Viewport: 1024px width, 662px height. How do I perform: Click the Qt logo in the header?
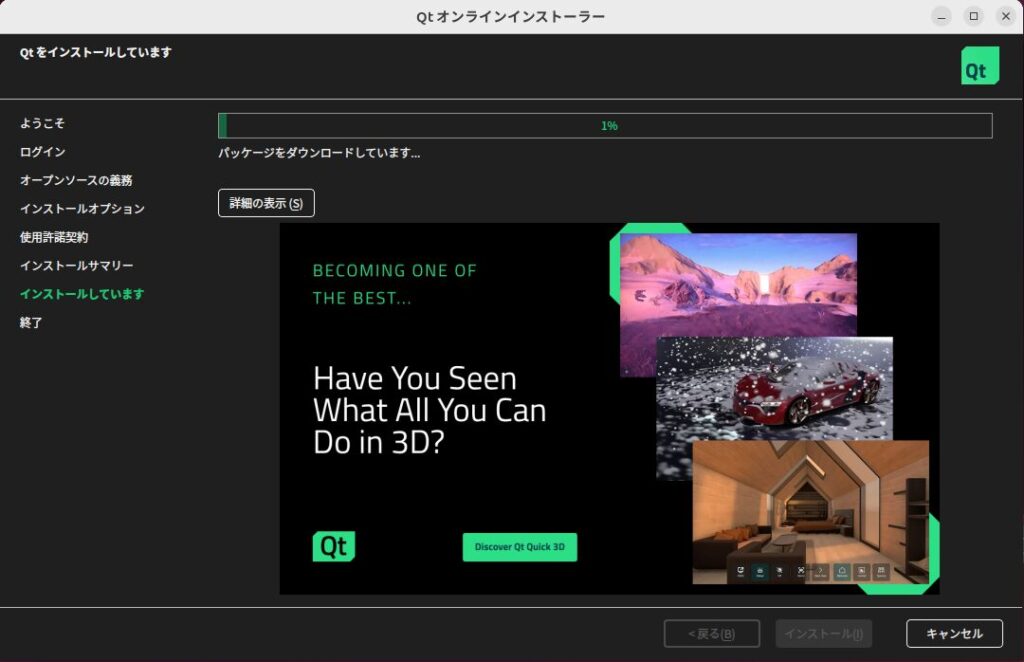(x=979, y=65)
